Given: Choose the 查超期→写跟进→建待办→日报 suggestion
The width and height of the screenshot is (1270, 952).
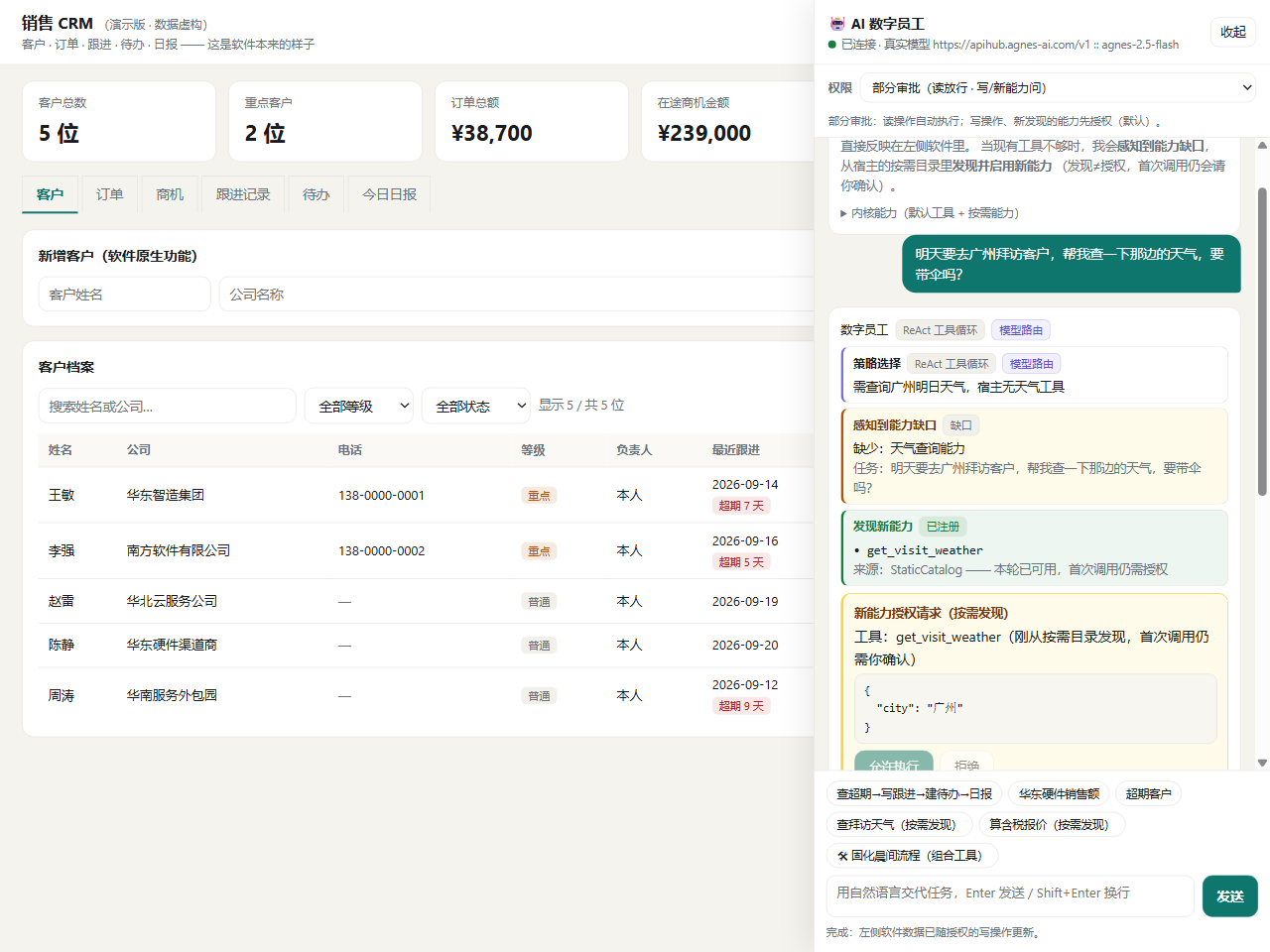Looking at the screenshot, I should point(914,793).
